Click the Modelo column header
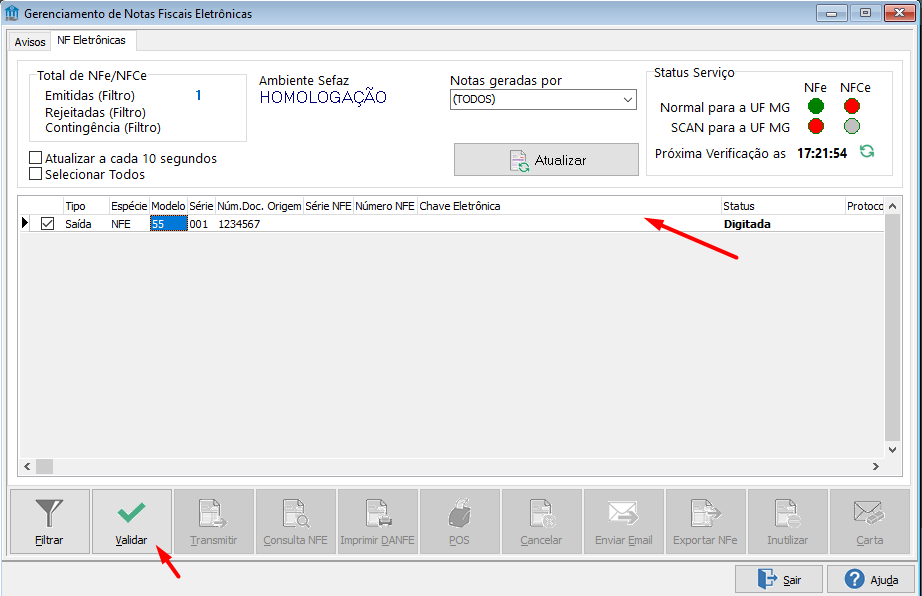Screen dimensions: 922x596 169,206
